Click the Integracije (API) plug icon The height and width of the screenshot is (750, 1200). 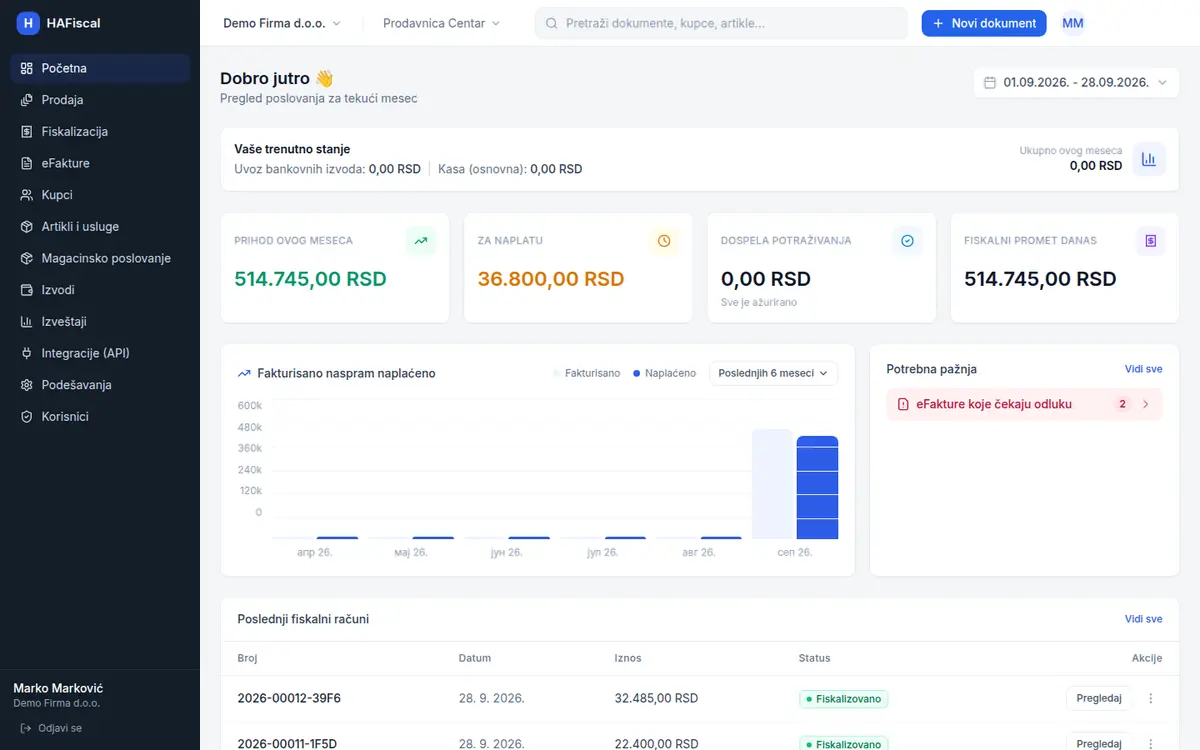pos(27,353)
